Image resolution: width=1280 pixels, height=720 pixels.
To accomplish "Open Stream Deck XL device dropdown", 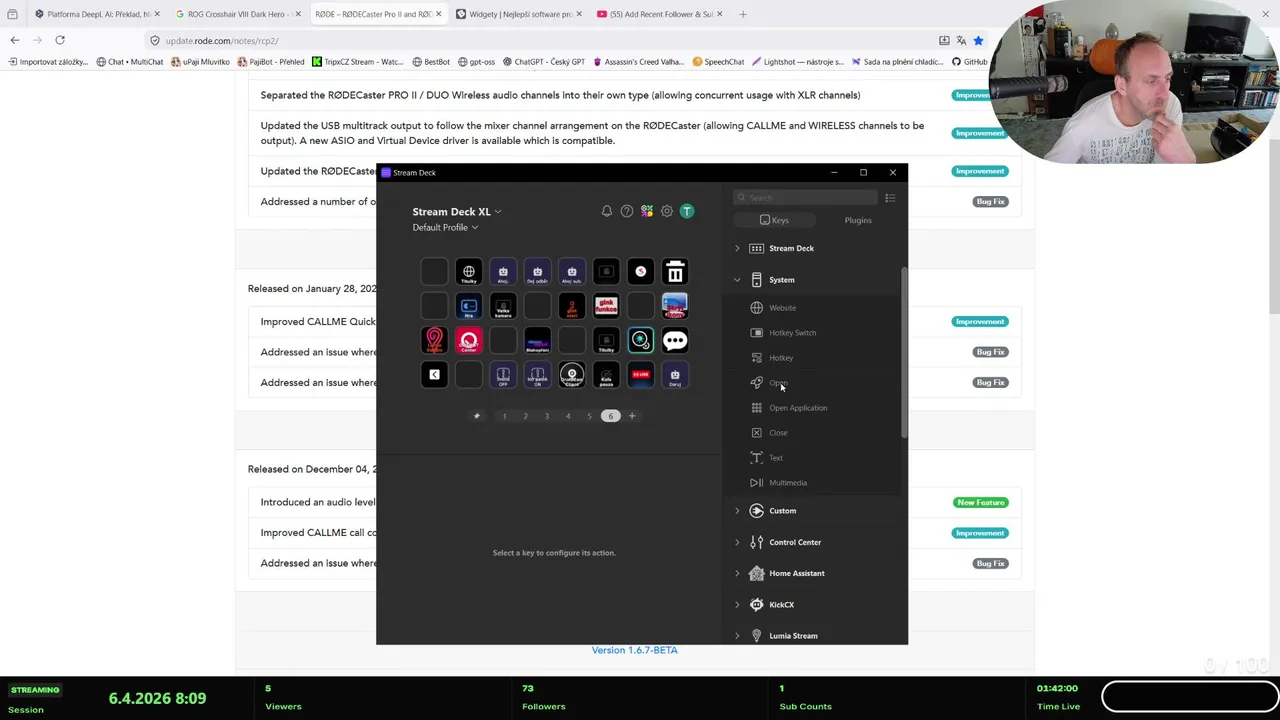I will 457,212.
